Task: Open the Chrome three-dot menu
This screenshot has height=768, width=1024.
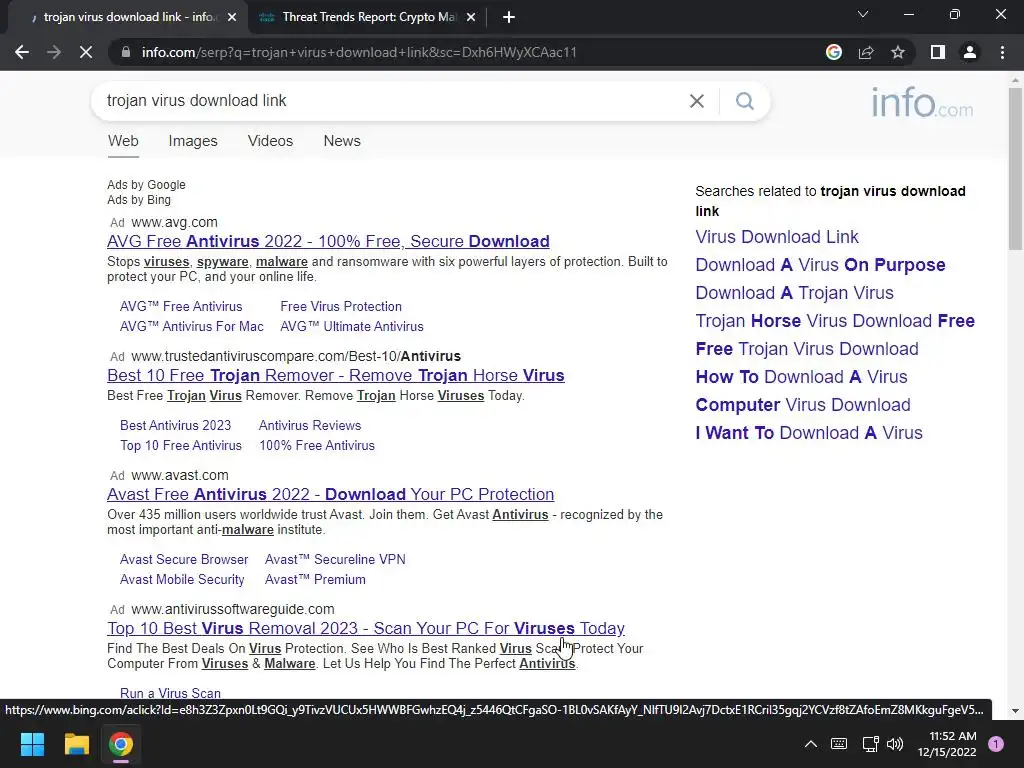Action: pos(1002,52)
